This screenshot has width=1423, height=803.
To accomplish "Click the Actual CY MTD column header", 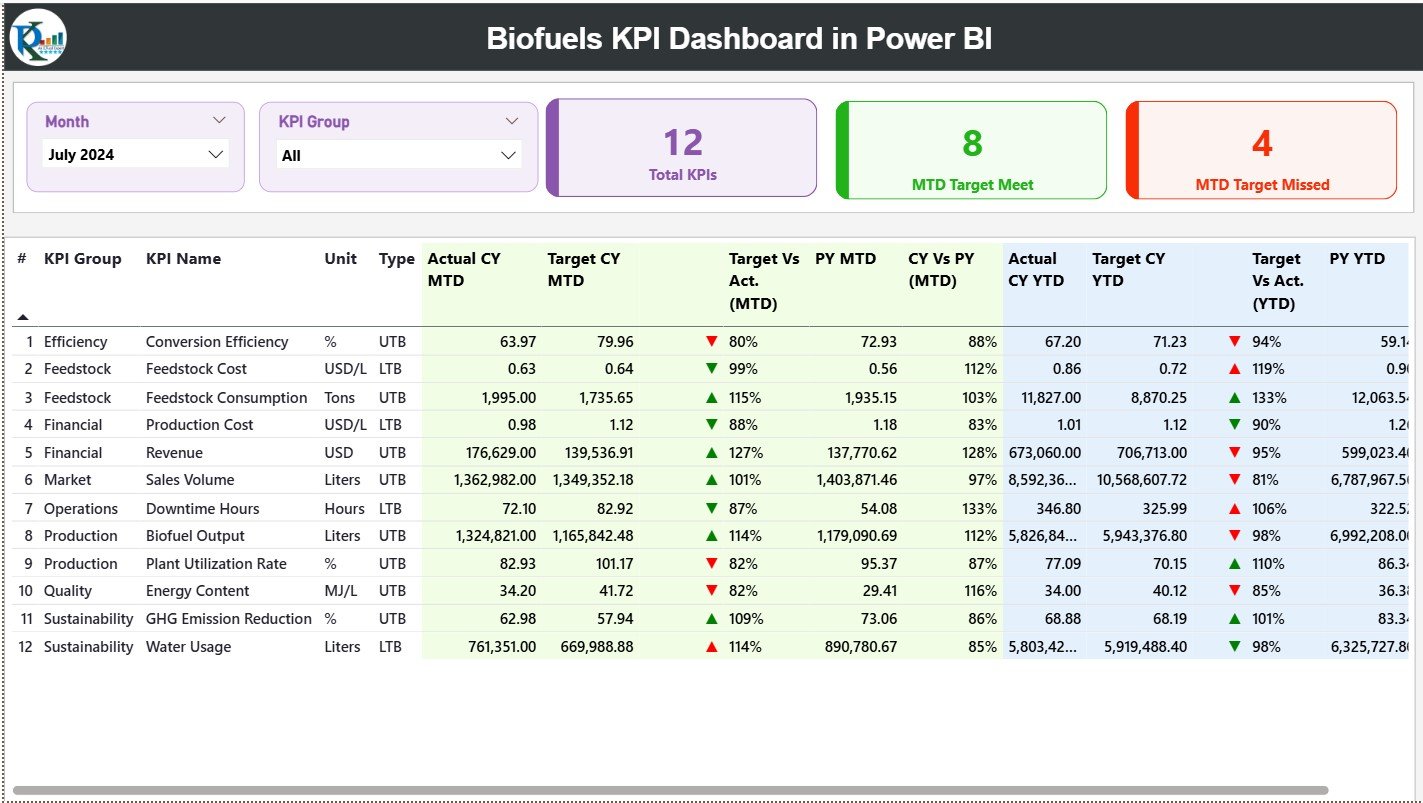I will [x=464, y=269].
